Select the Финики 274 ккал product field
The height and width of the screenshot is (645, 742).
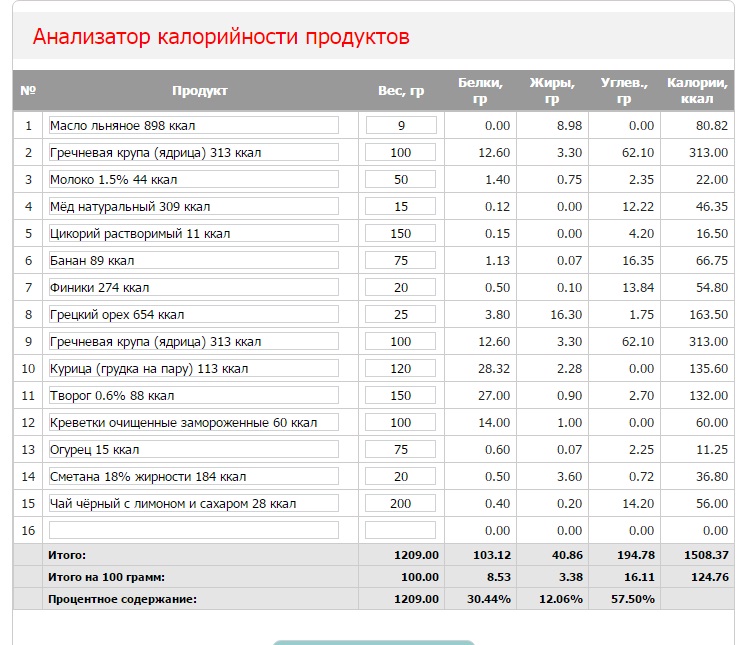pos(193,288)
